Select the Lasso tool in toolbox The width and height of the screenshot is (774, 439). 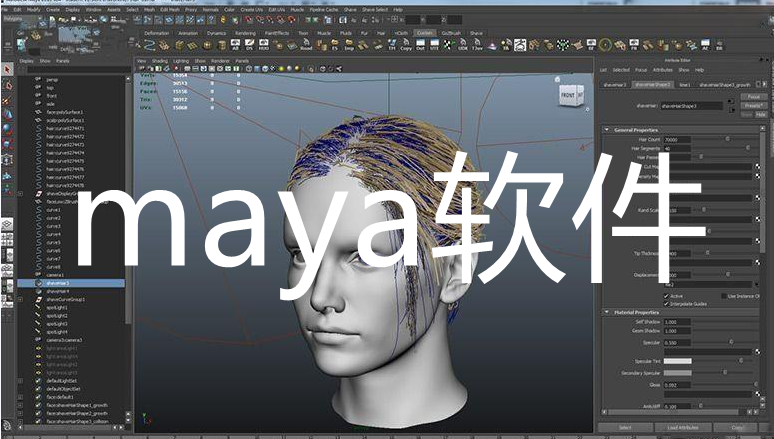7,85
